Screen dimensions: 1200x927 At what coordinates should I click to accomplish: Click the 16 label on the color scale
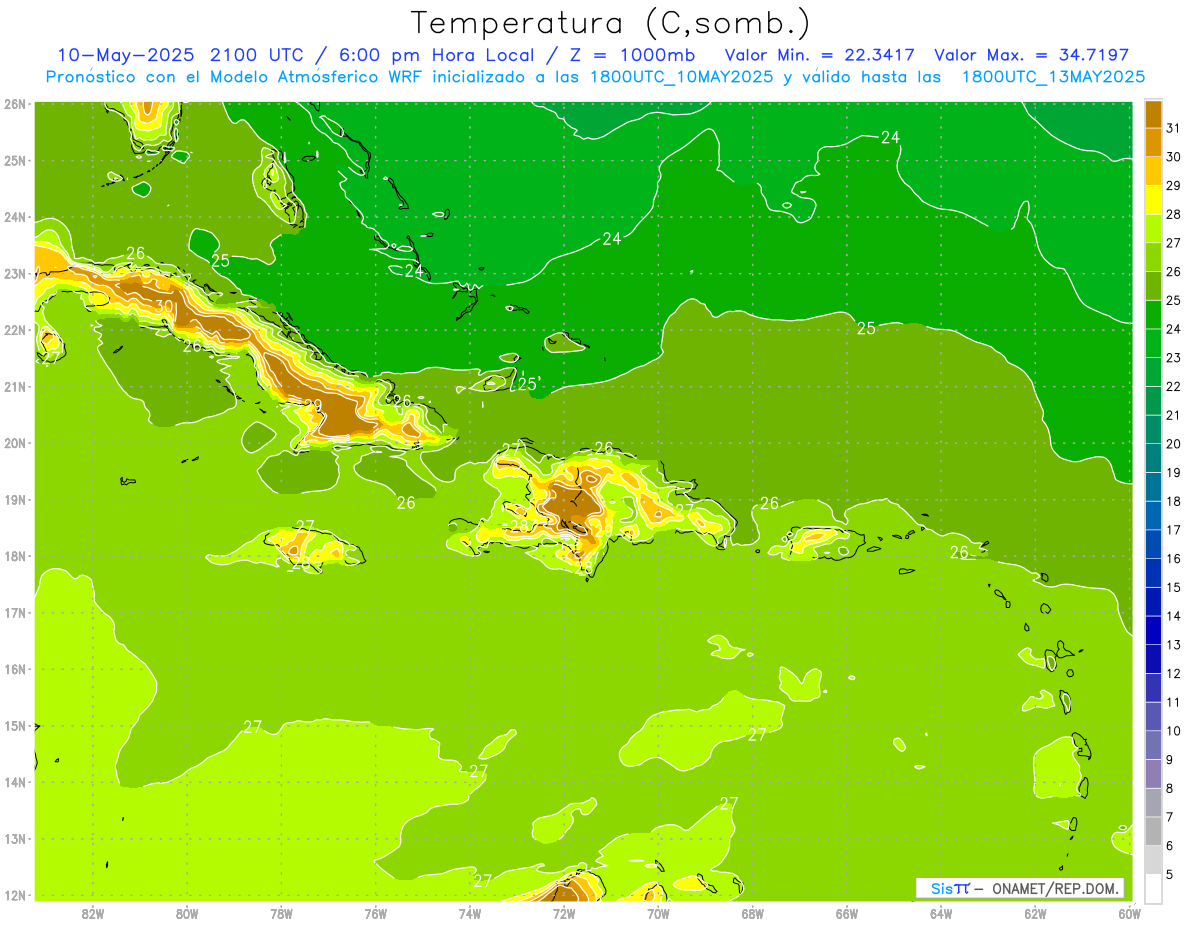1174,558
